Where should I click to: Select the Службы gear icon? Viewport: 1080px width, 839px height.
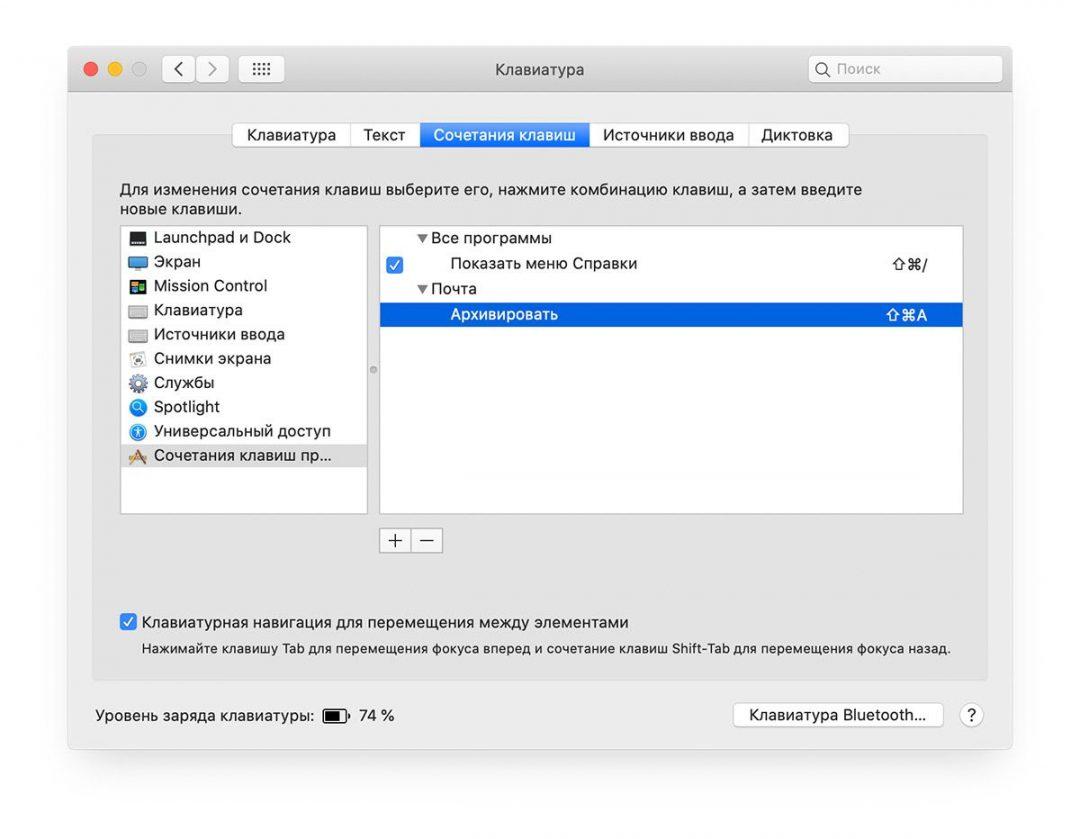(x=137, y=383)
